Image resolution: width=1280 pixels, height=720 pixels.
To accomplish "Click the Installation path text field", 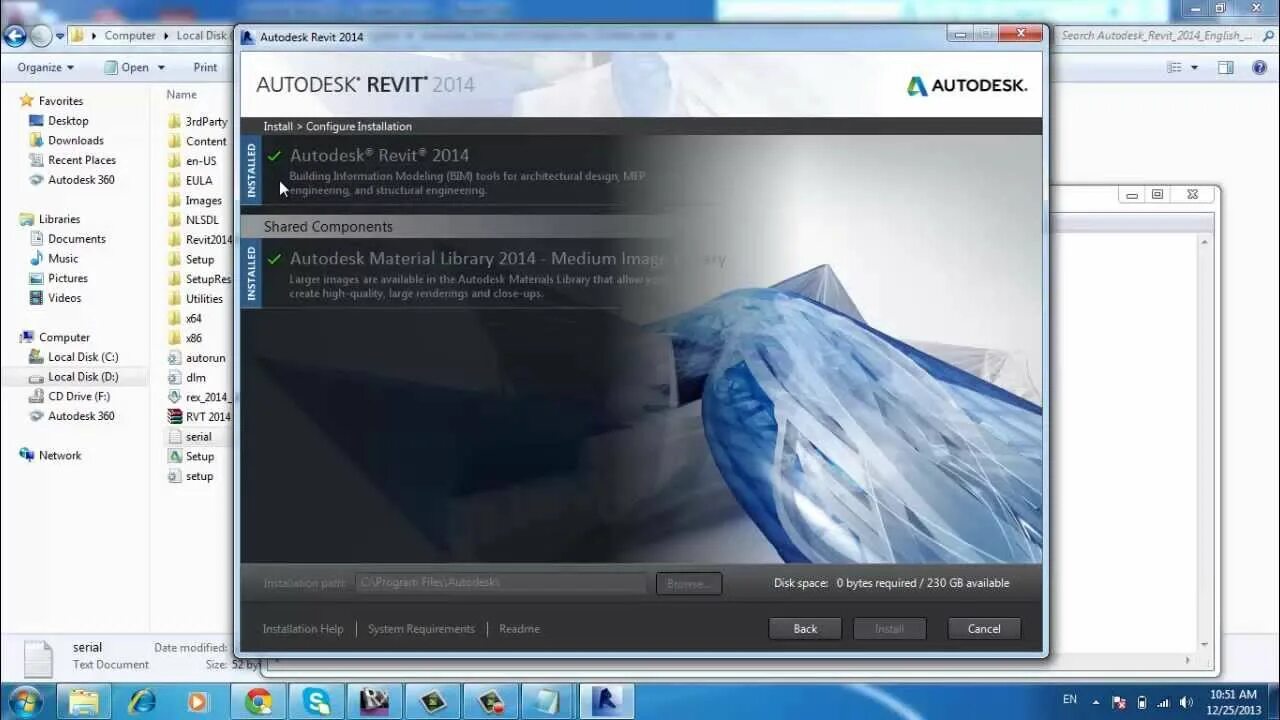I will (501, 582).
